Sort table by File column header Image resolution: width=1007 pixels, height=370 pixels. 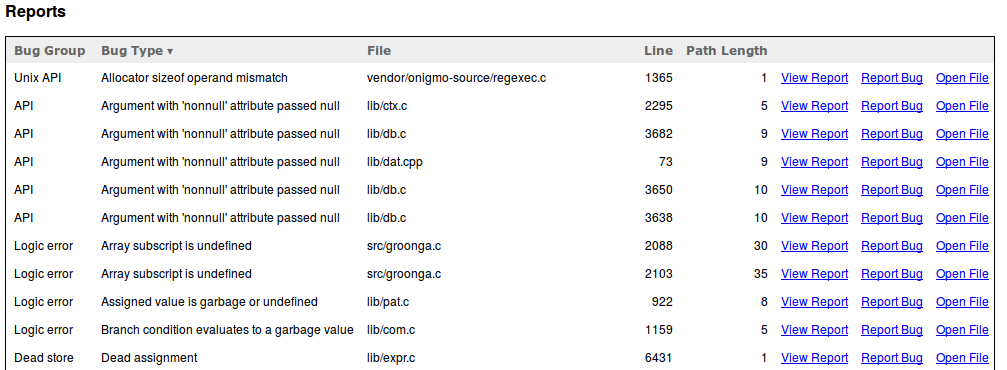pyautogui.click(x=379, y=51)
